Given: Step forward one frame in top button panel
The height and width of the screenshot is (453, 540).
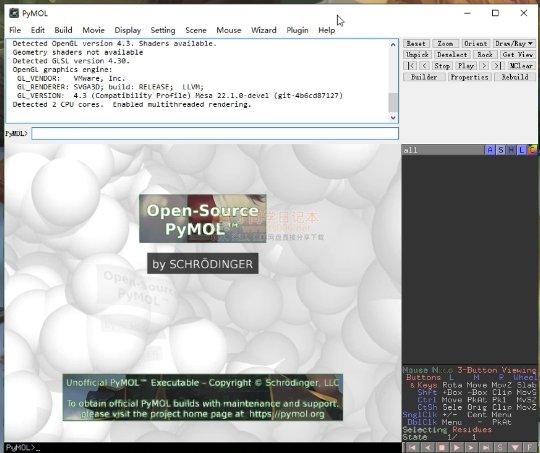Looking at the screenshot, I should (484, 65).
